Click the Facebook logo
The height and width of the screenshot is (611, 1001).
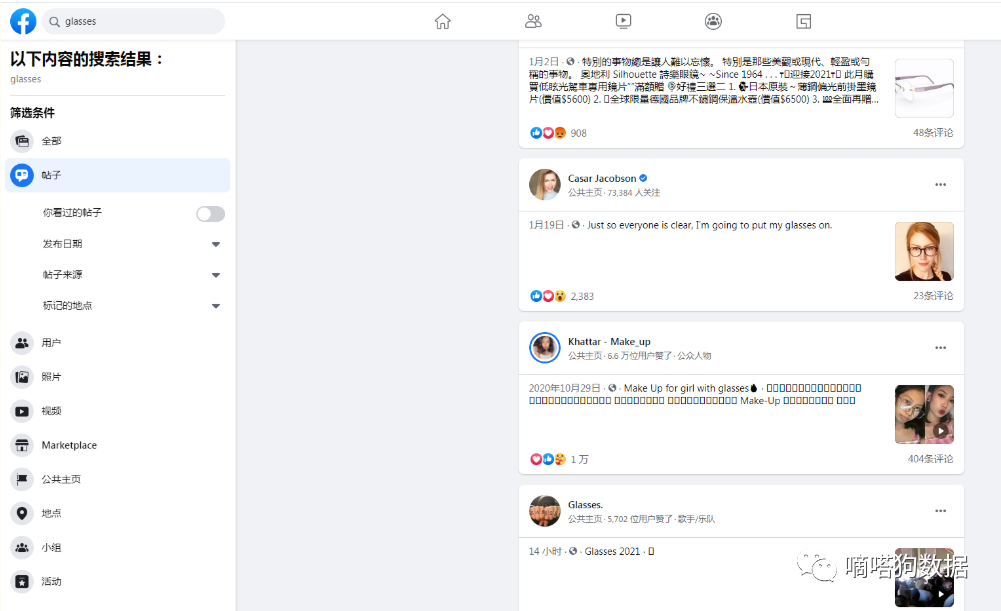point(22,20)
